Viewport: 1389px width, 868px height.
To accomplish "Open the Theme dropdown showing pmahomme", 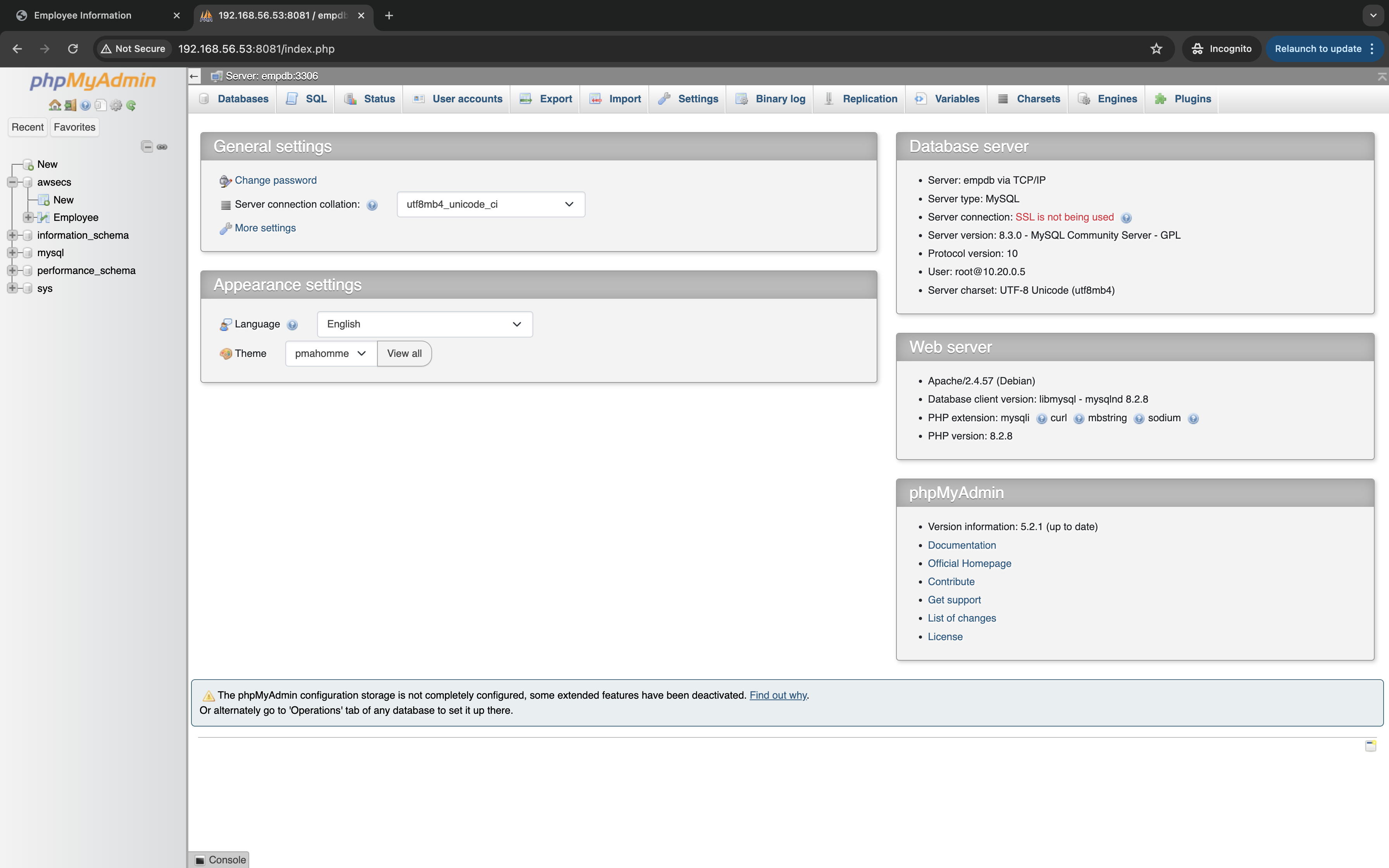I will pyautogui.click(x=331, y=353).
